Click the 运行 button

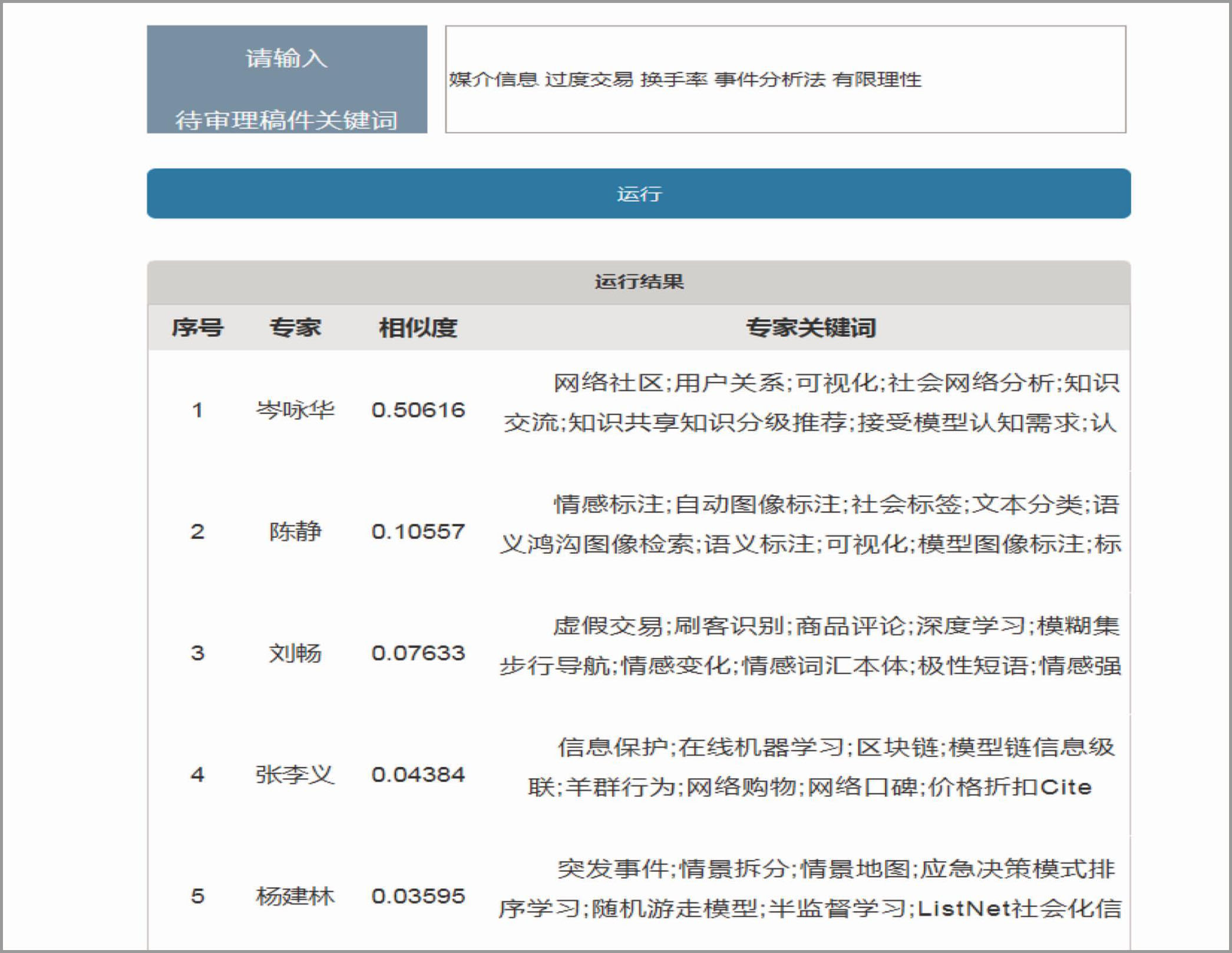point(639,194)
